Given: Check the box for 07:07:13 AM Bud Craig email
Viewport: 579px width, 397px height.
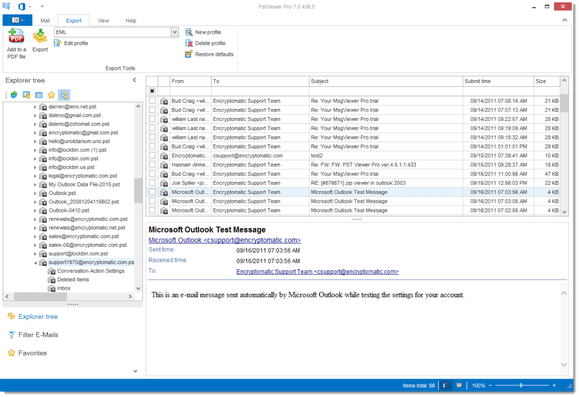Looking at the screenshot, I should pyautogui.click(x=152, y=110).
